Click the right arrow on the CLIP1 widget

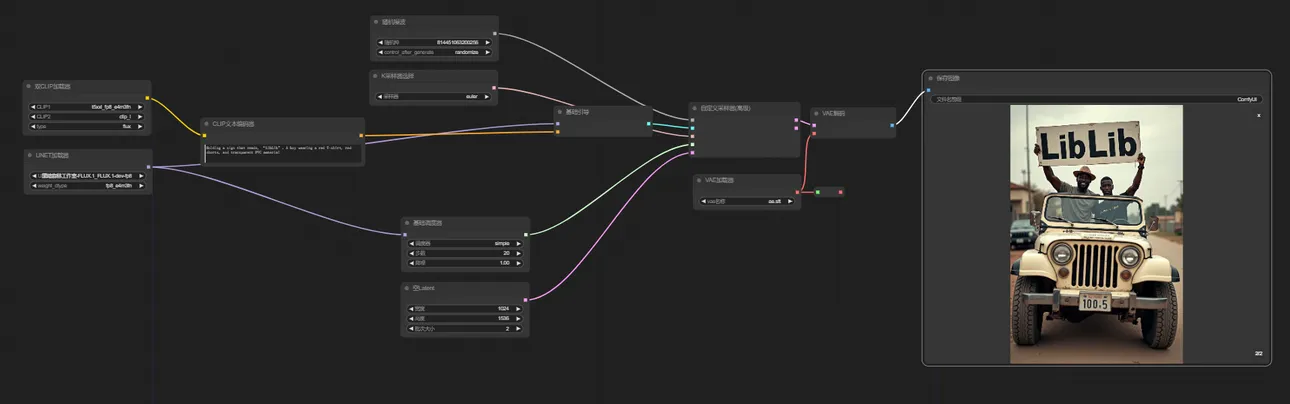pos(141,106)
